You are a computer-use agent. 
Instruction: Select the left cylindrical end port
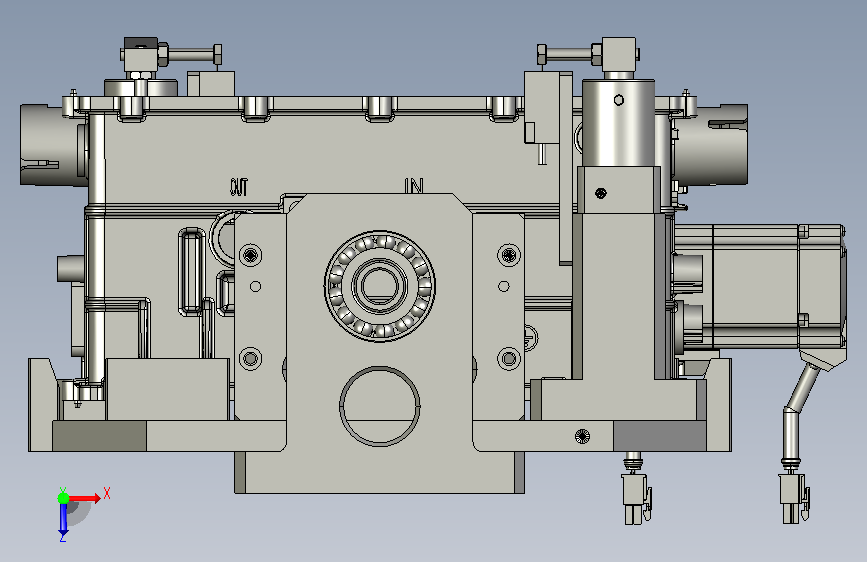[x=54, y=145]
